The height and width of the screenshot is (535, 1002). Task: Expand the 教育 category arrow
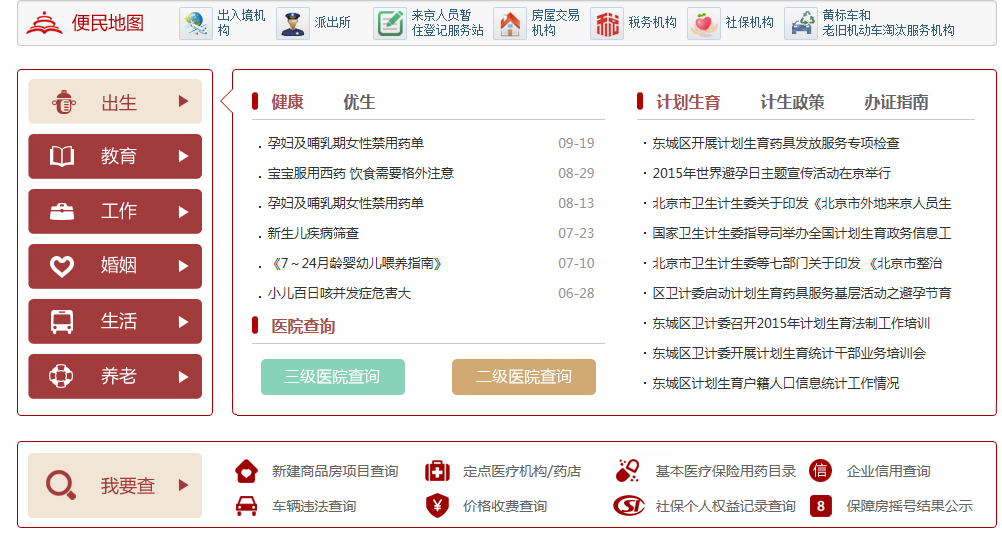click(x=183, y=156)
